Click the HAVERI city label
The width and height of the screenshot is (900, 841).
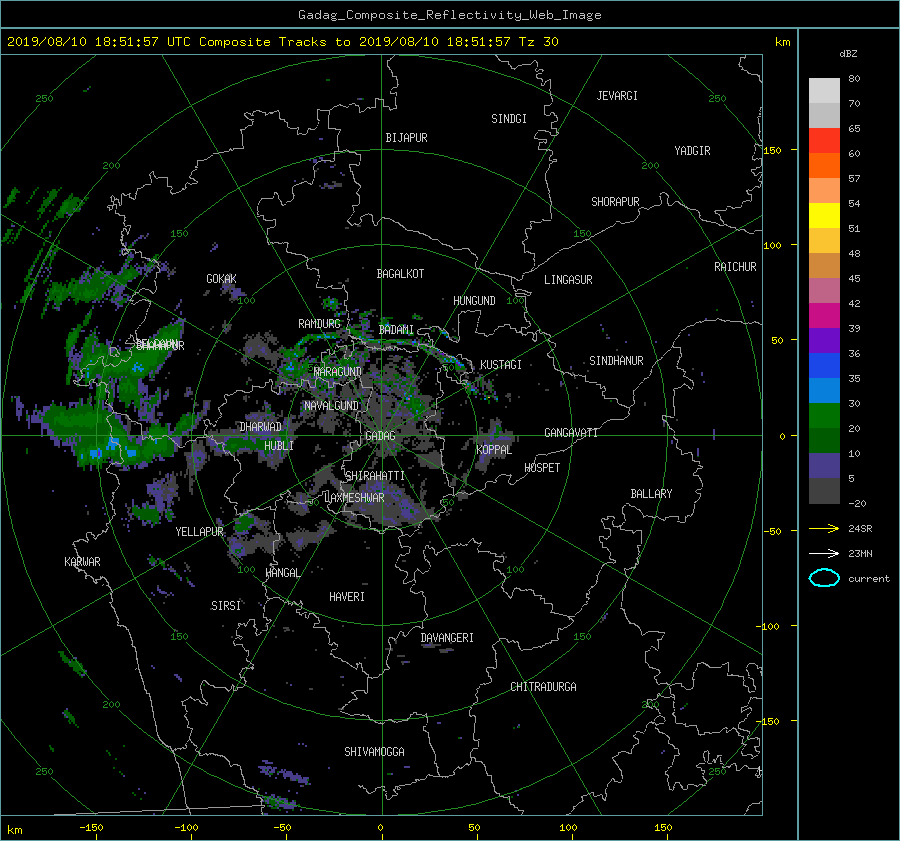[347, 597]
